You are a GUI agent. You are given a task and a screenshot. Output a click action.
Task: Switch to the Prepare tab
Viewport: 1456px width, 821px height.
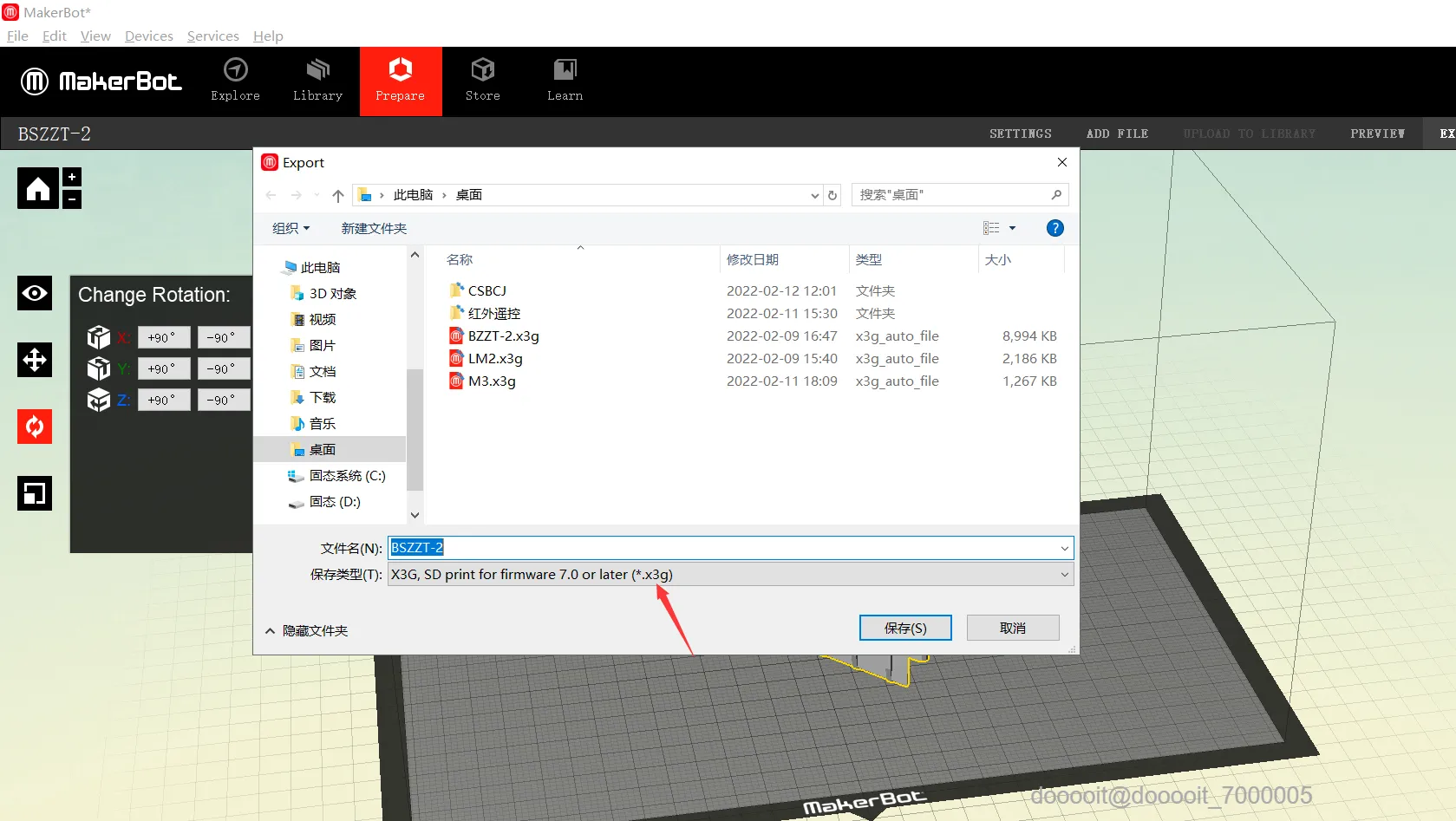click(401, 81)
